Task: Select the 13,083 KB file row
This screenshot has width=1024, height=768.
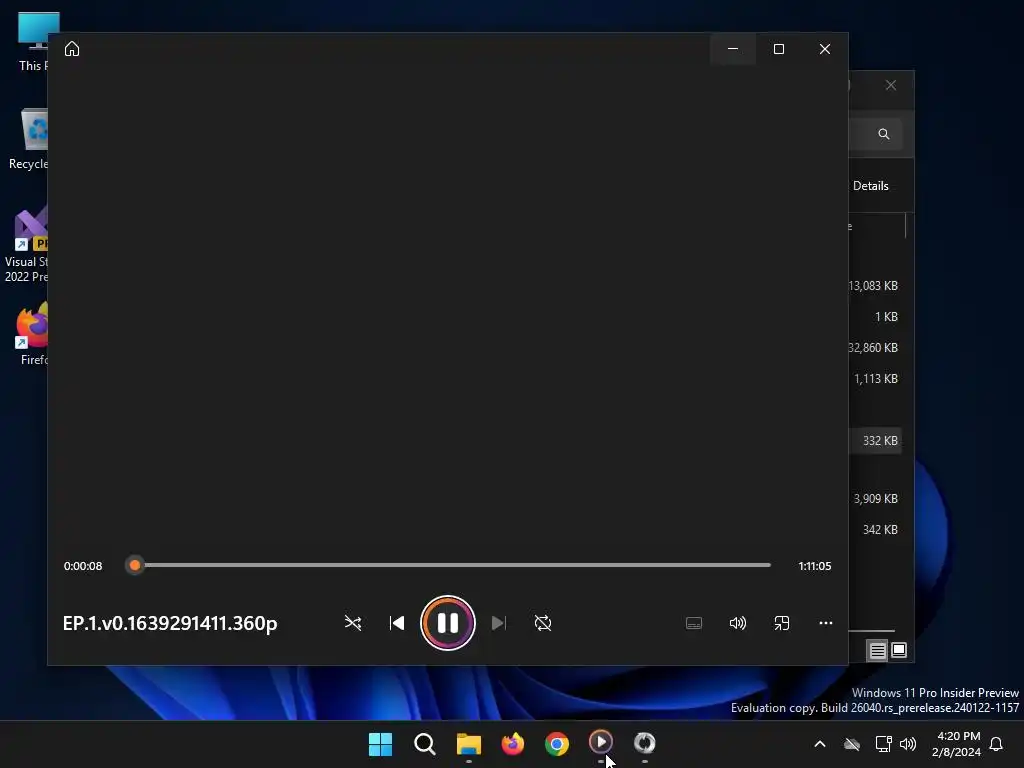Action: pyautogui.click(x=873, y=285)
